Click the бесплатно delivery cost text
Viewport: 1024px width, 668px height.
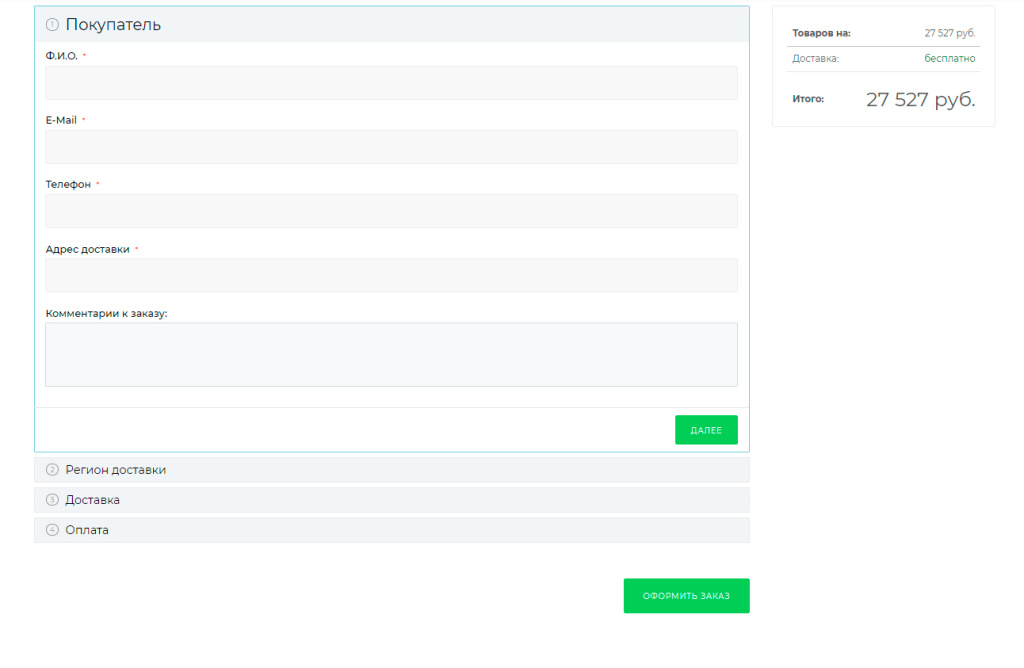(949, 59)
